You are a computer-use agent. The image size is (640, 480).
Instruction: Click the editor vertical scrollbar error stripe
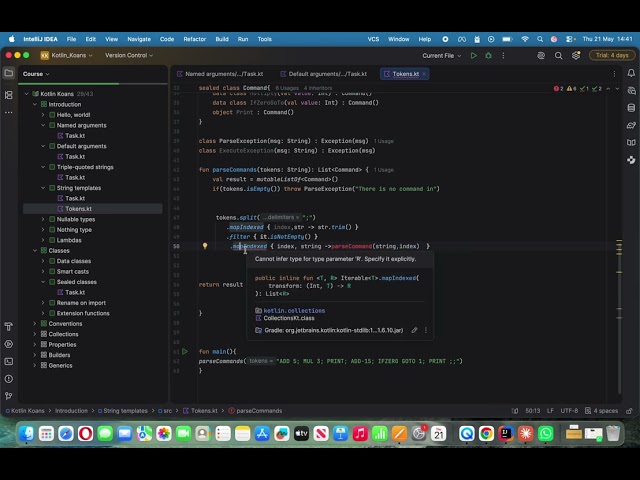coord(619,245)
